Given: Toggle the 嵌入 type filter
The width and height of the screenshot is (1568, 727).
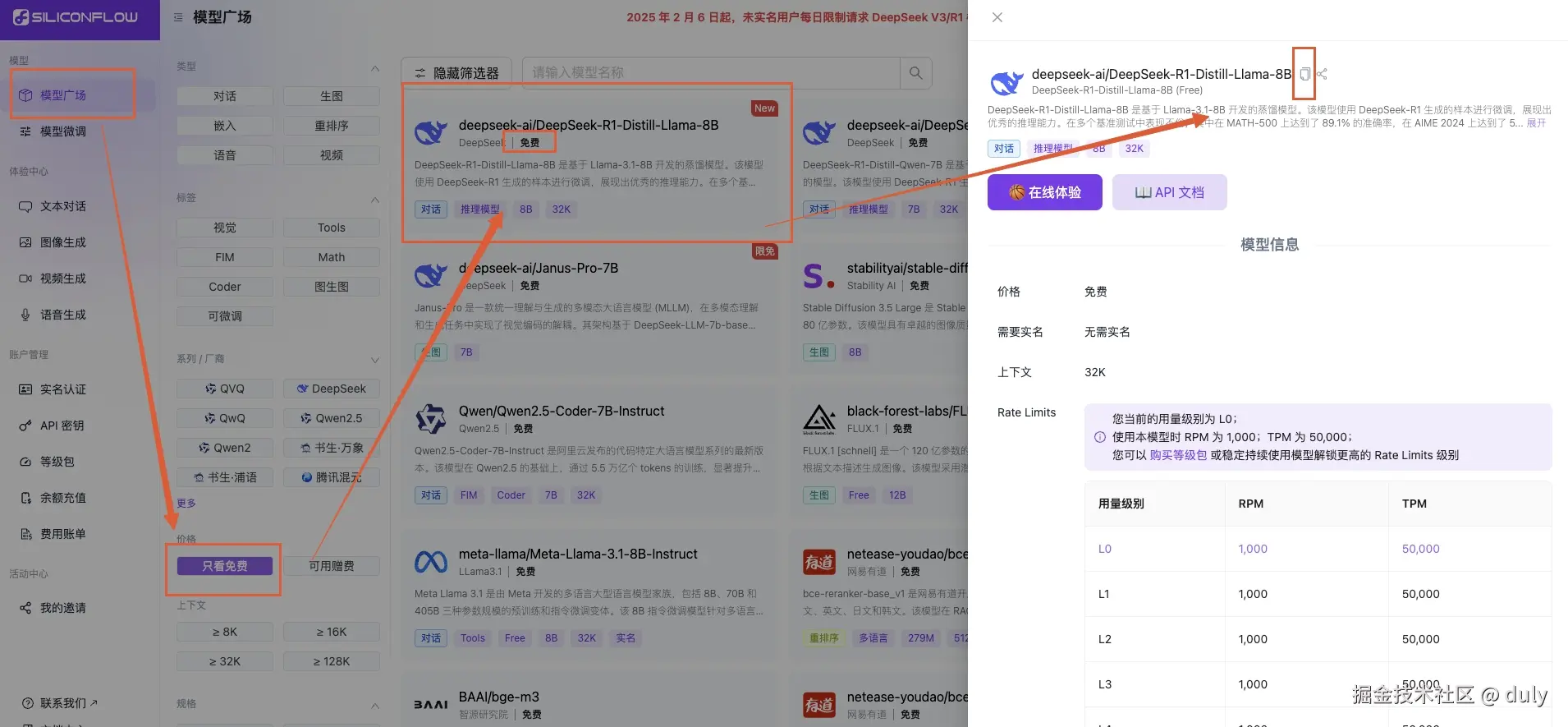Looking at the screenshot, I should [x=225, y=126].
